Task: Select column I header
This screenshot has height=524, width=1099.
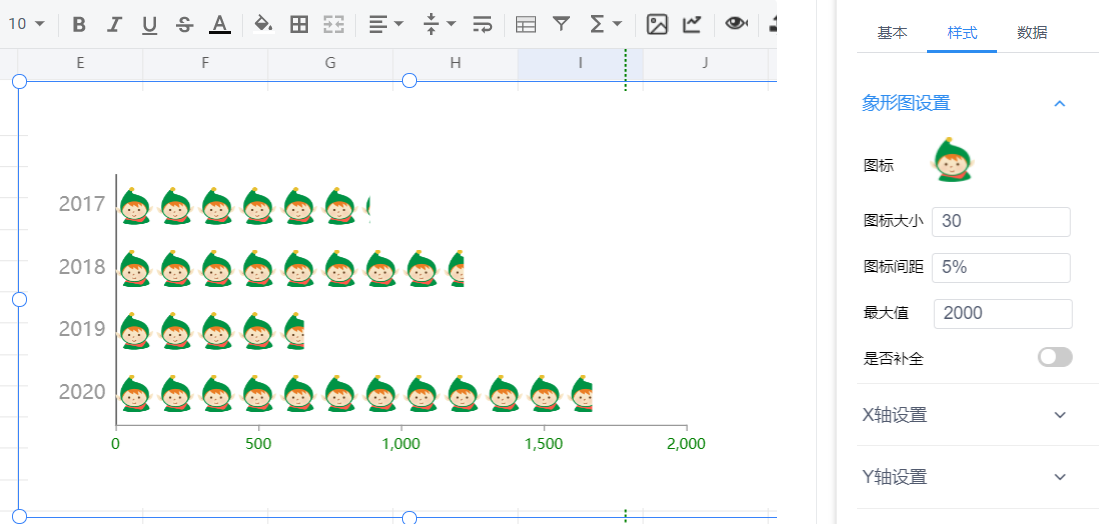Action: 580,63
